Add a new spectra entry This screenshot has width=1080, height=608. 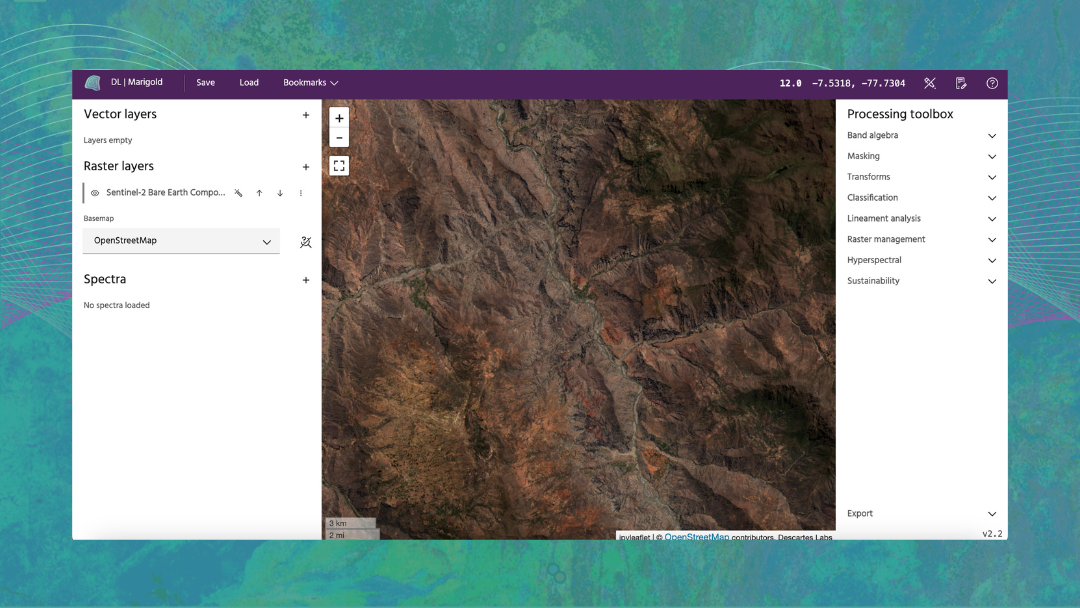pyautogui.click(x=306, y=280)
